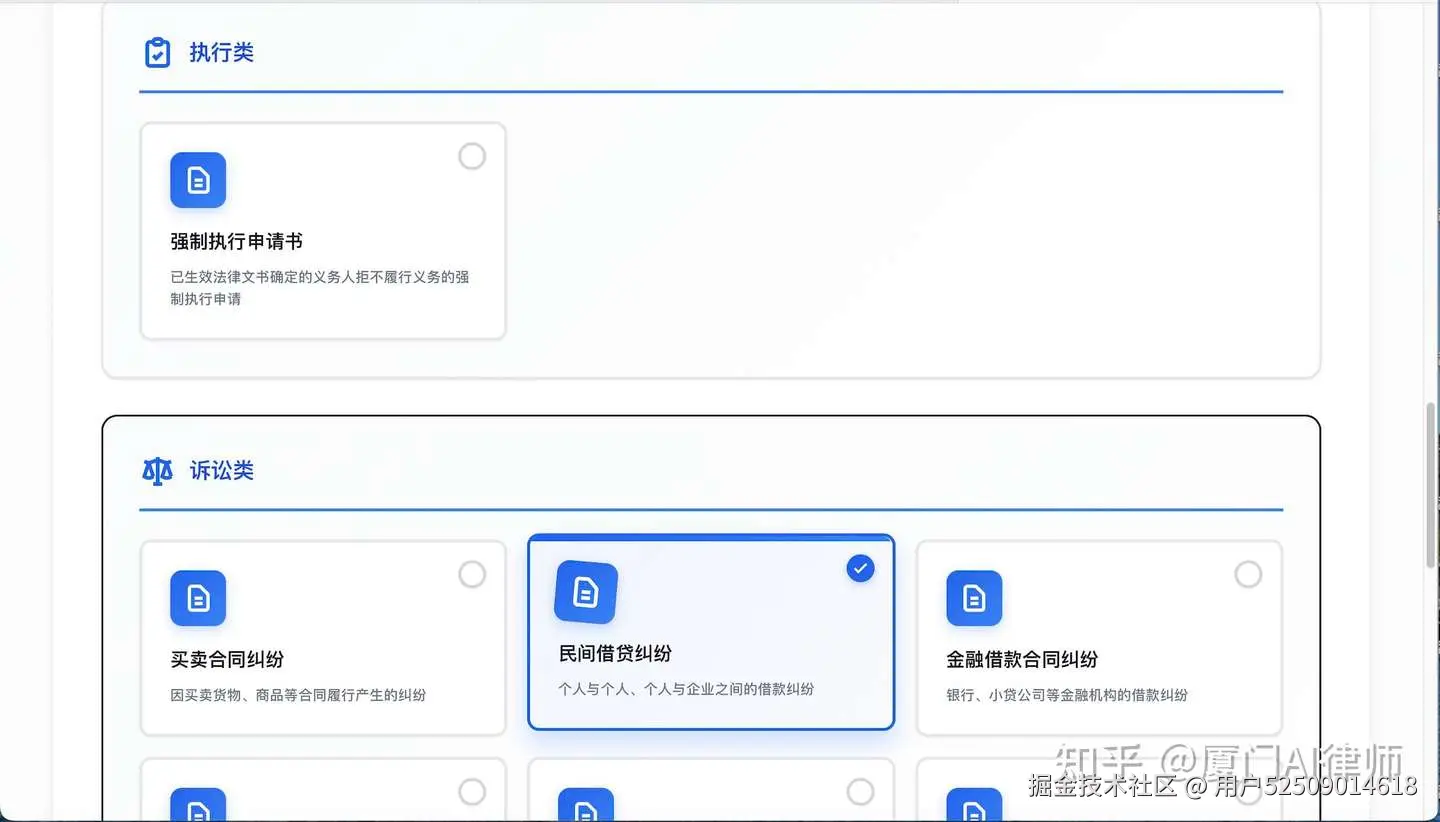This screenshot has width=1440, height=822.
Task: Click description 已生效法律文书确定的义务人拒不履行义务的强制执行申请
Action: point(320,288)
